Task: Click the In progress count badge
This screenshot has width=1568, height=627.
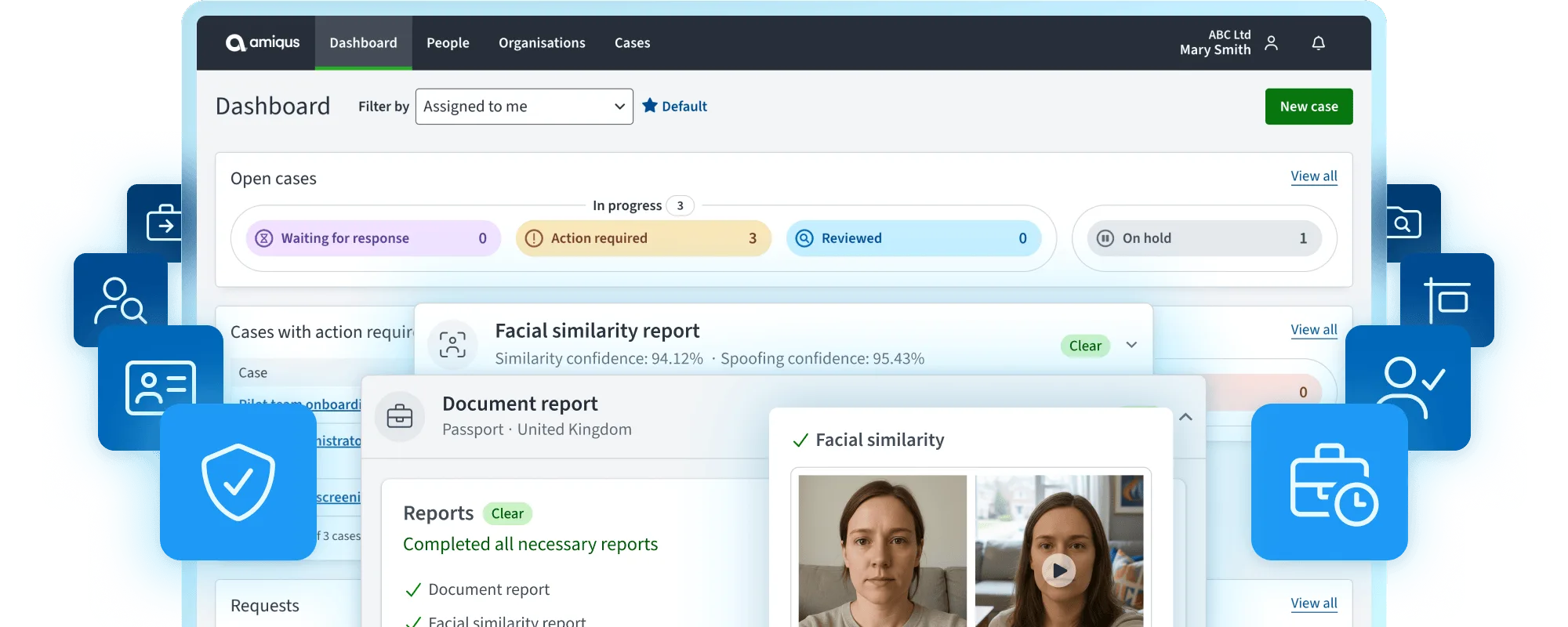Action: point(680,205)
